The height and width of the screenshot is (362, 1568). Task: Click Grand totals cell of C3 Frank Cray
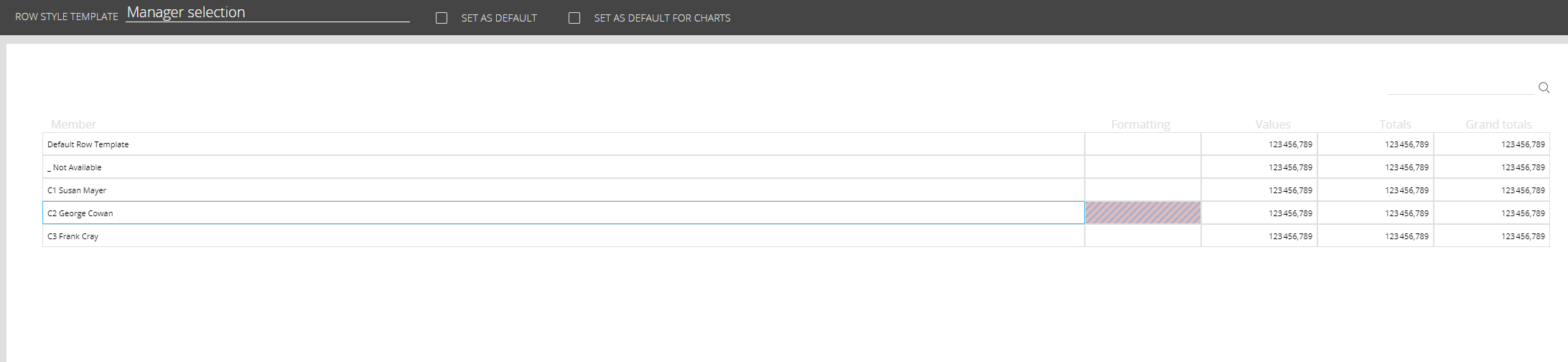(1492, 236)
